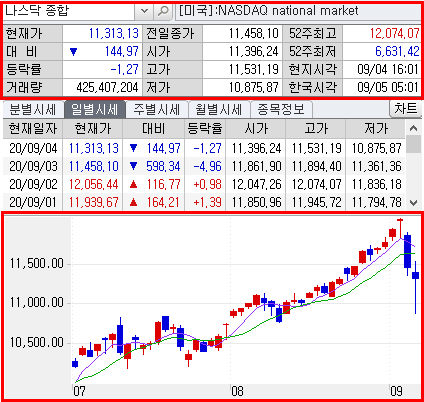Image resolution: width=424 pixels, height=402 pixels.
Task: Click the magnifier search icon
Action: click(163, 11)
